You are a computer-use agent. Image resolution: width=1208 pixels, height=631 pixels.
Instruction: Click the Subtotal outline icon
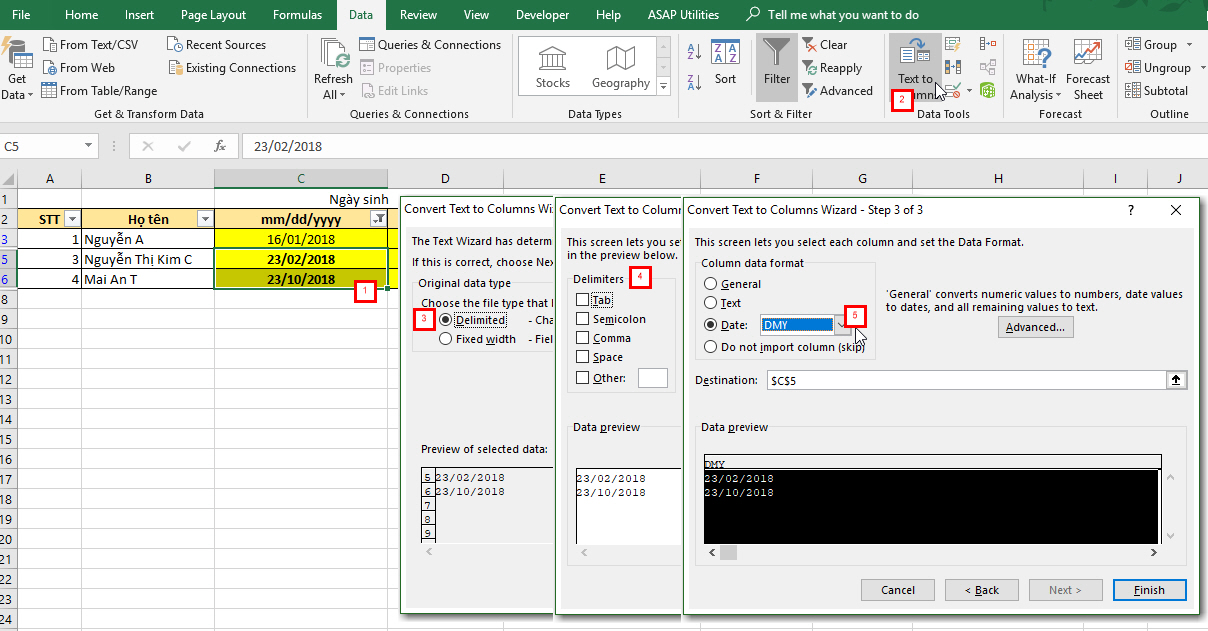pyautogui.click(x=1134, y=91)
